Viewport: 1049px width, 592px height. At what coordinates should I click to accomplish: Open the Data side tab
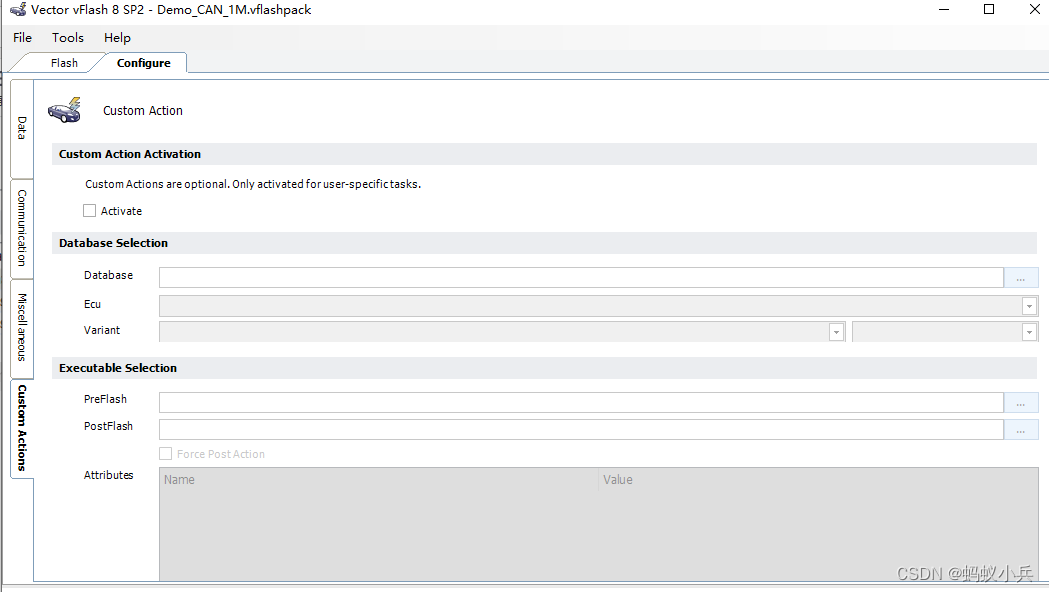click(x=22, y=128)
